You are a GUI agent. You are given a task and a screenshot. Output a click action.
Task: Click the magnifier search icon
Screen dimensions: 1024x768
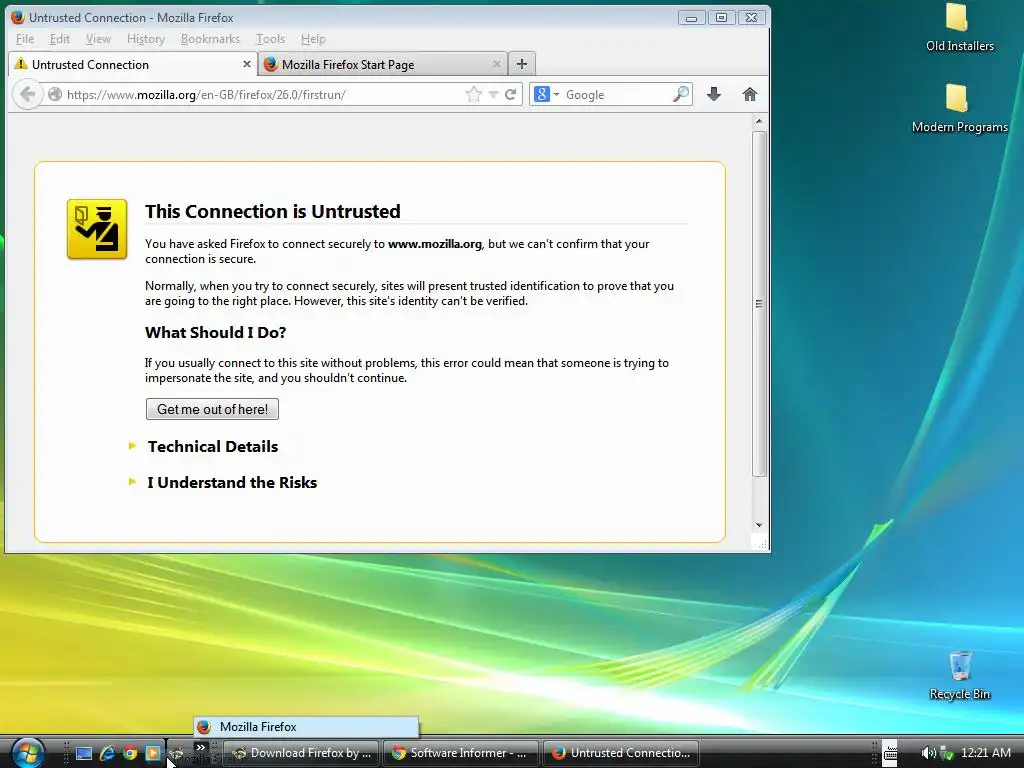click(x=680, y=95)
